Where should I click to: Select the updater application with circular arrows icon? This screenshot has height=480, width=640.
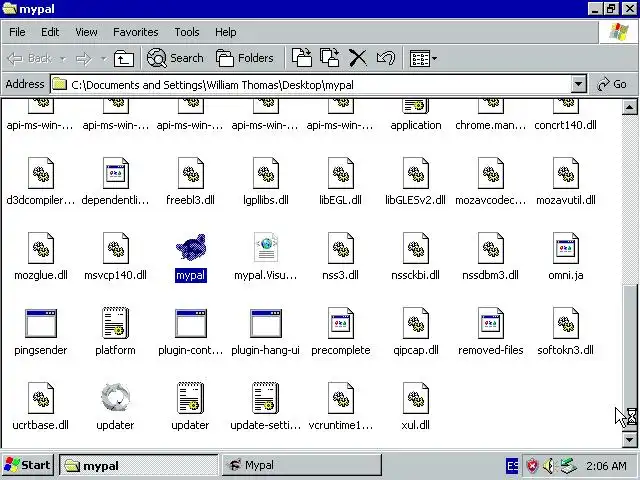pyautogui.click(x=116, y=407)
